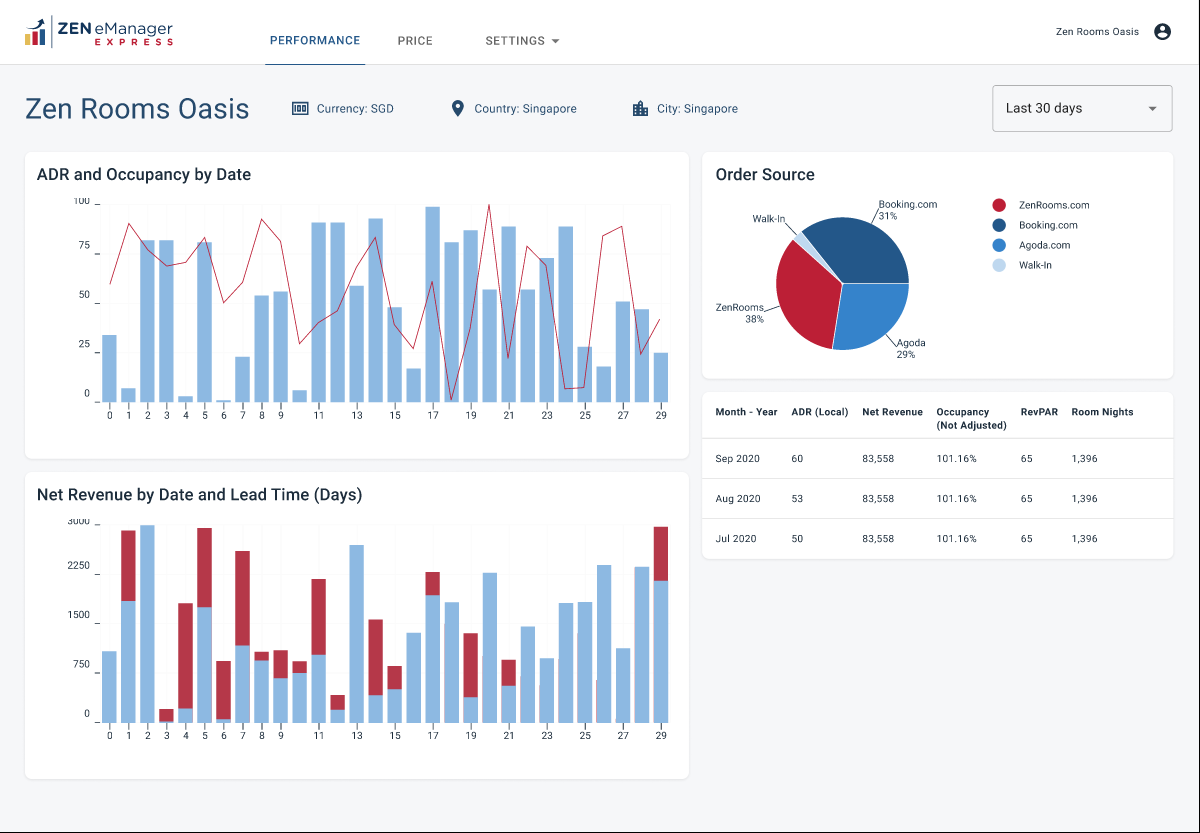
Task: Open the Performance tab
Action: click(315, 41)
